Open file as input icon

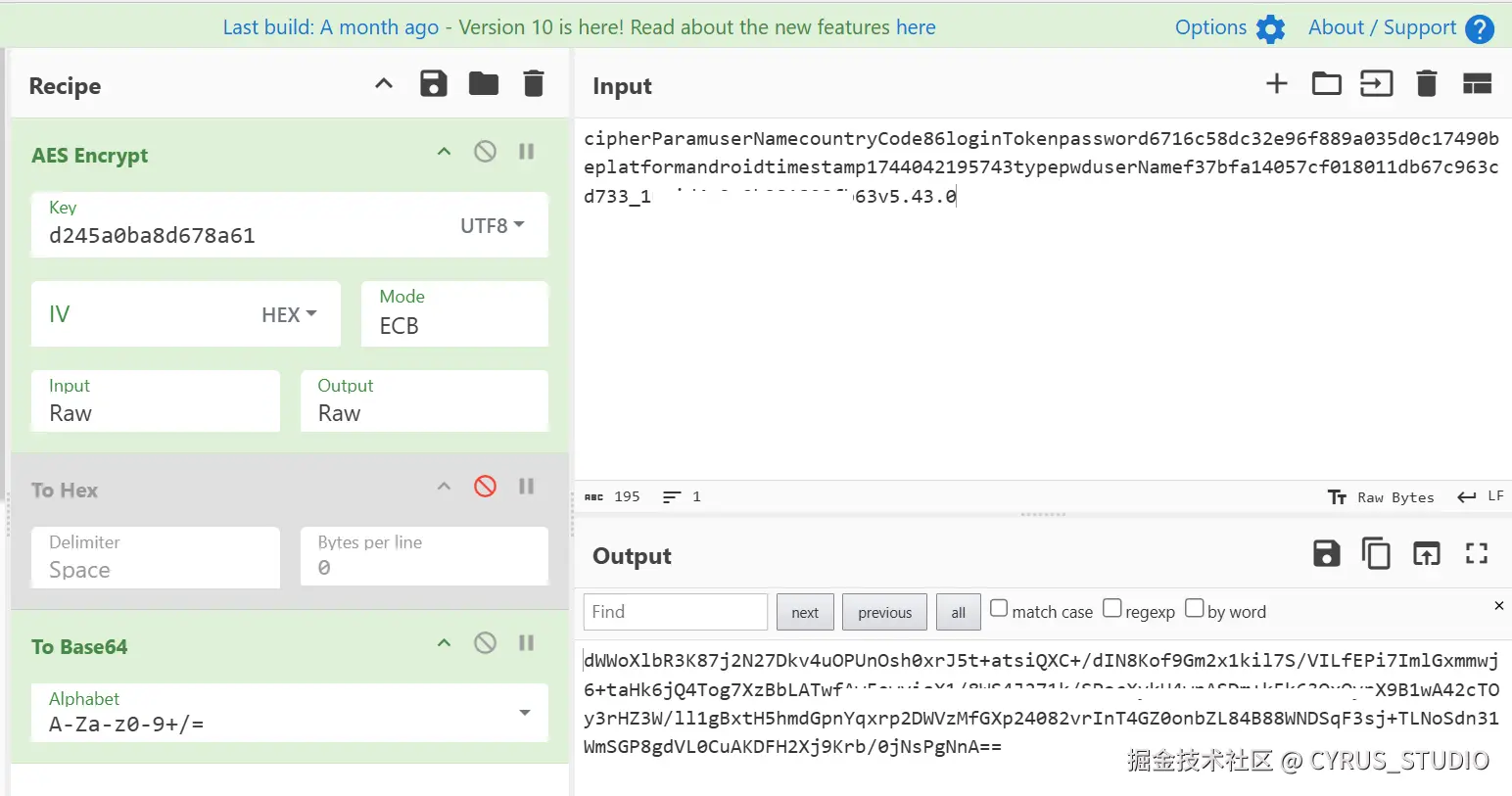coord(1377,83)
